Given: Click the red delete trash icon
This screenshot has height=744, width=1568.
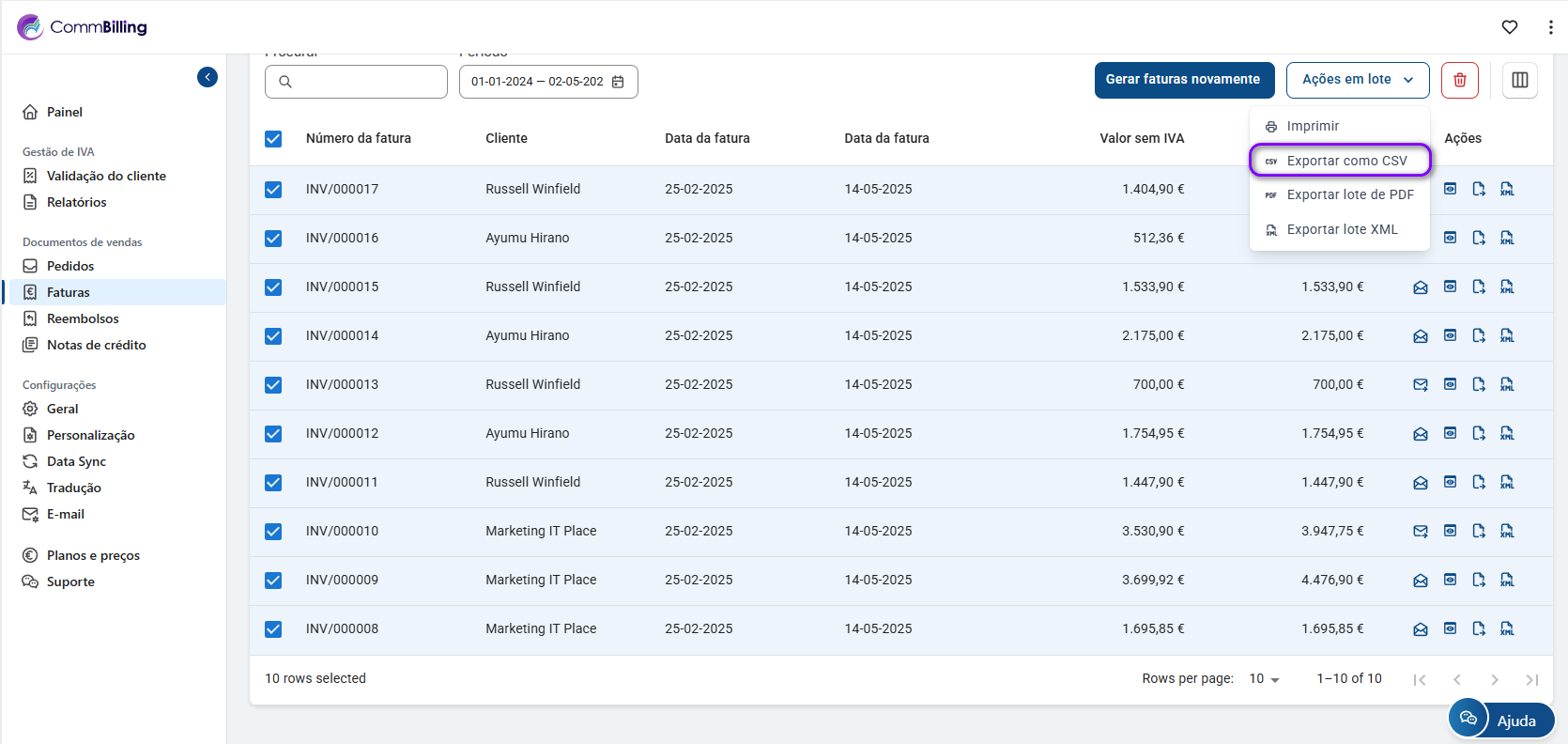Looking at the screenshot, I should 1459,80.
